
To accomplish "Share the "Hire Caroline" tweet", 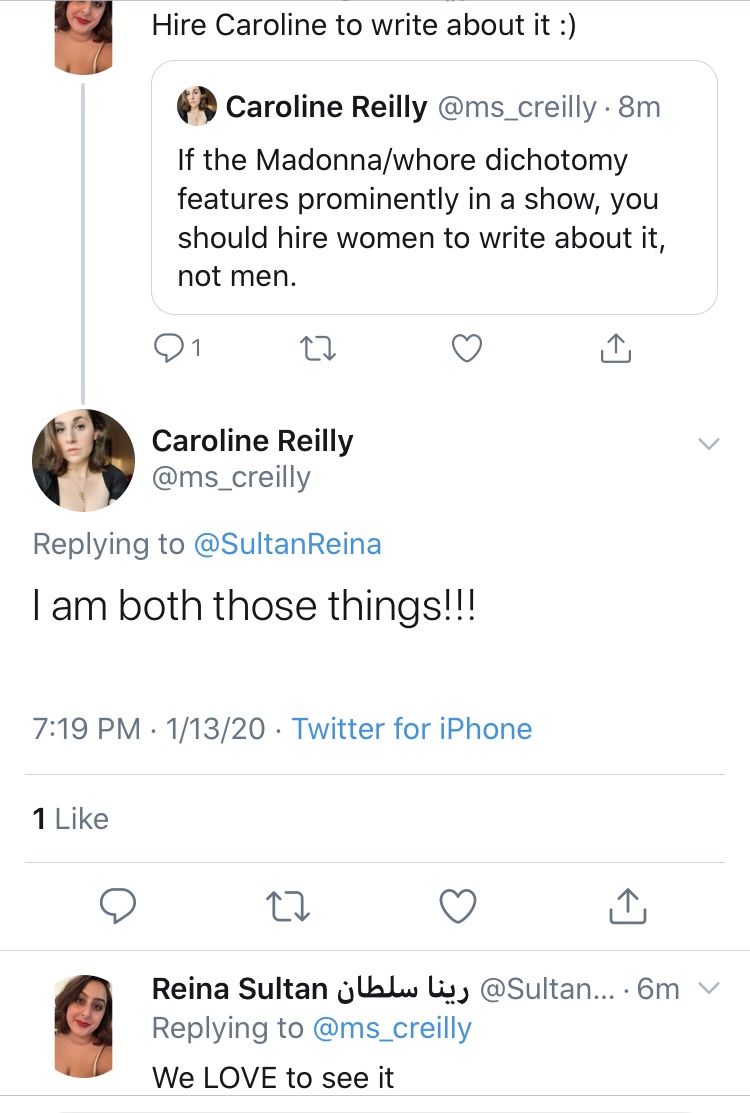I will point(615,348).
